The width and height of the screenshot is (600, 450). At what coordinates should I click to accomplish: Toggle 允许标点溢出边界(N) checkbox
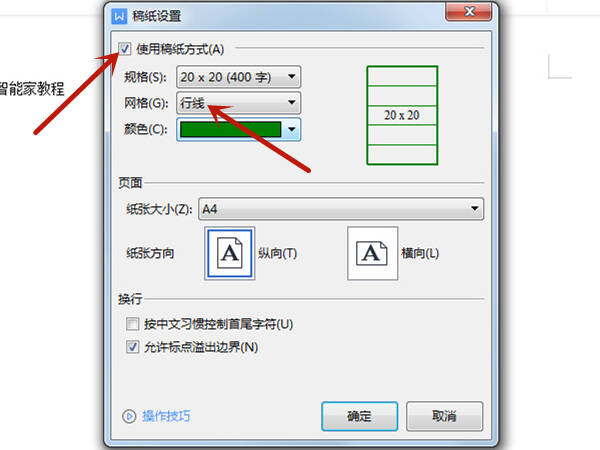132,347
